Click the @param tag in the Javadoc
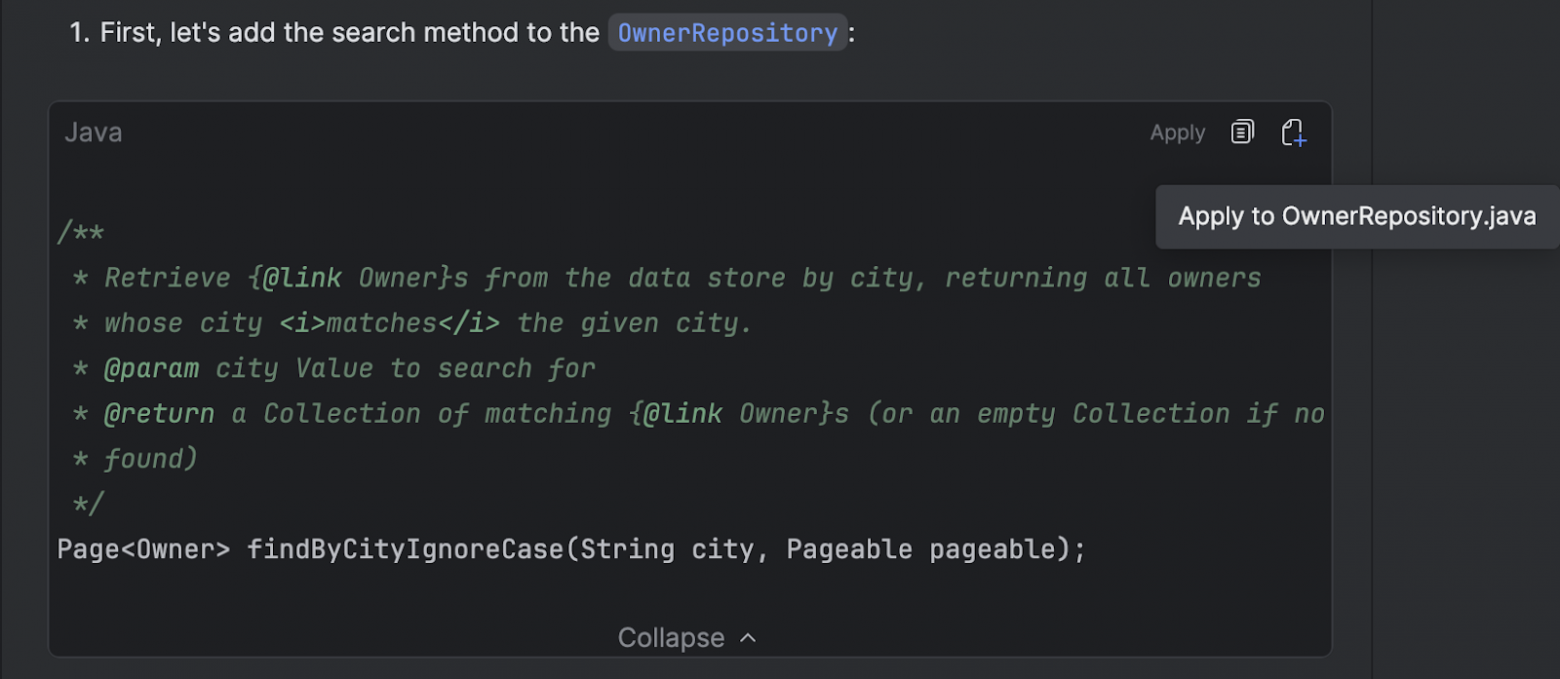This screenshot has height=679, width=1560. click(x=152, y=369)
